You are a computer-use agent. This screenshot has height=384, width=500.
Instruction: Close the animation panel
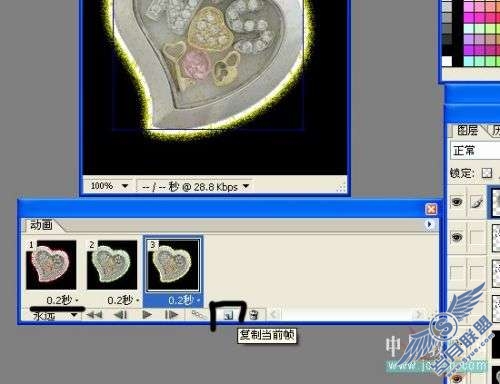click(x=431, y=209)
